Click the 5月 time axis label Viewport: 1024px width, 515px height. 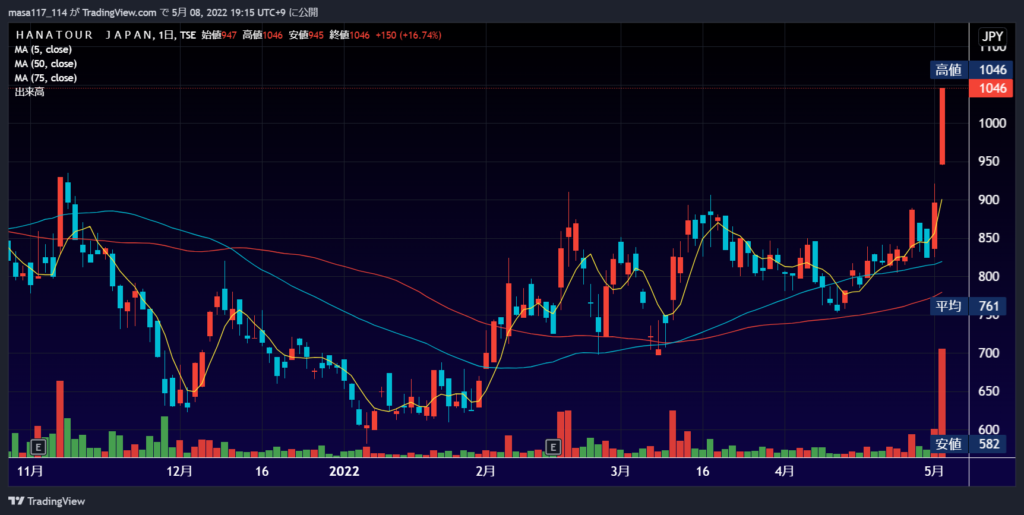(934, 471)
